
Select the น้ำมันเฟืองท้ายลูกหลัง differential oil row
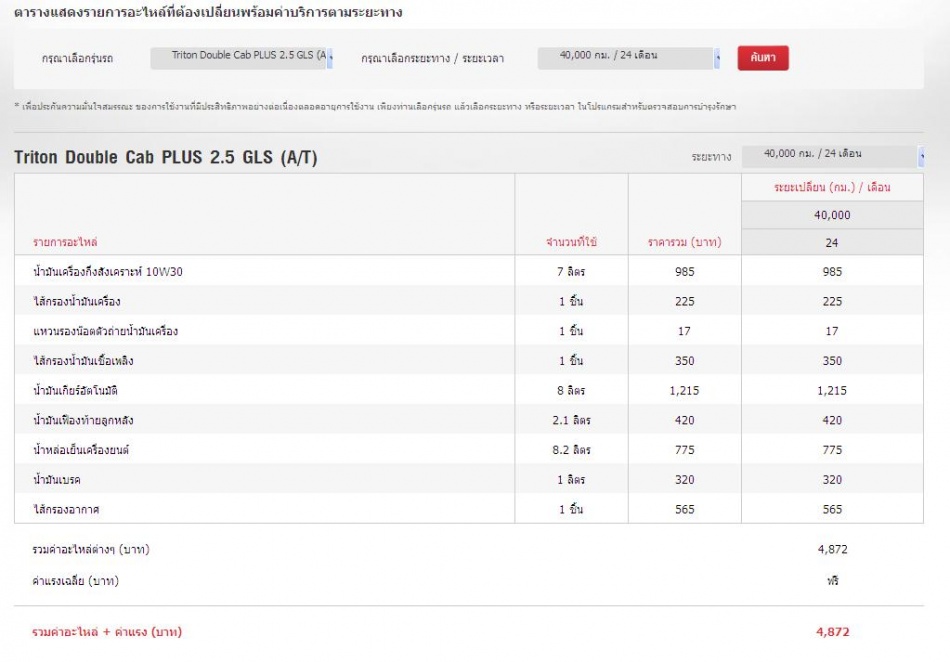pyautogui.click(x=91, y=421)
